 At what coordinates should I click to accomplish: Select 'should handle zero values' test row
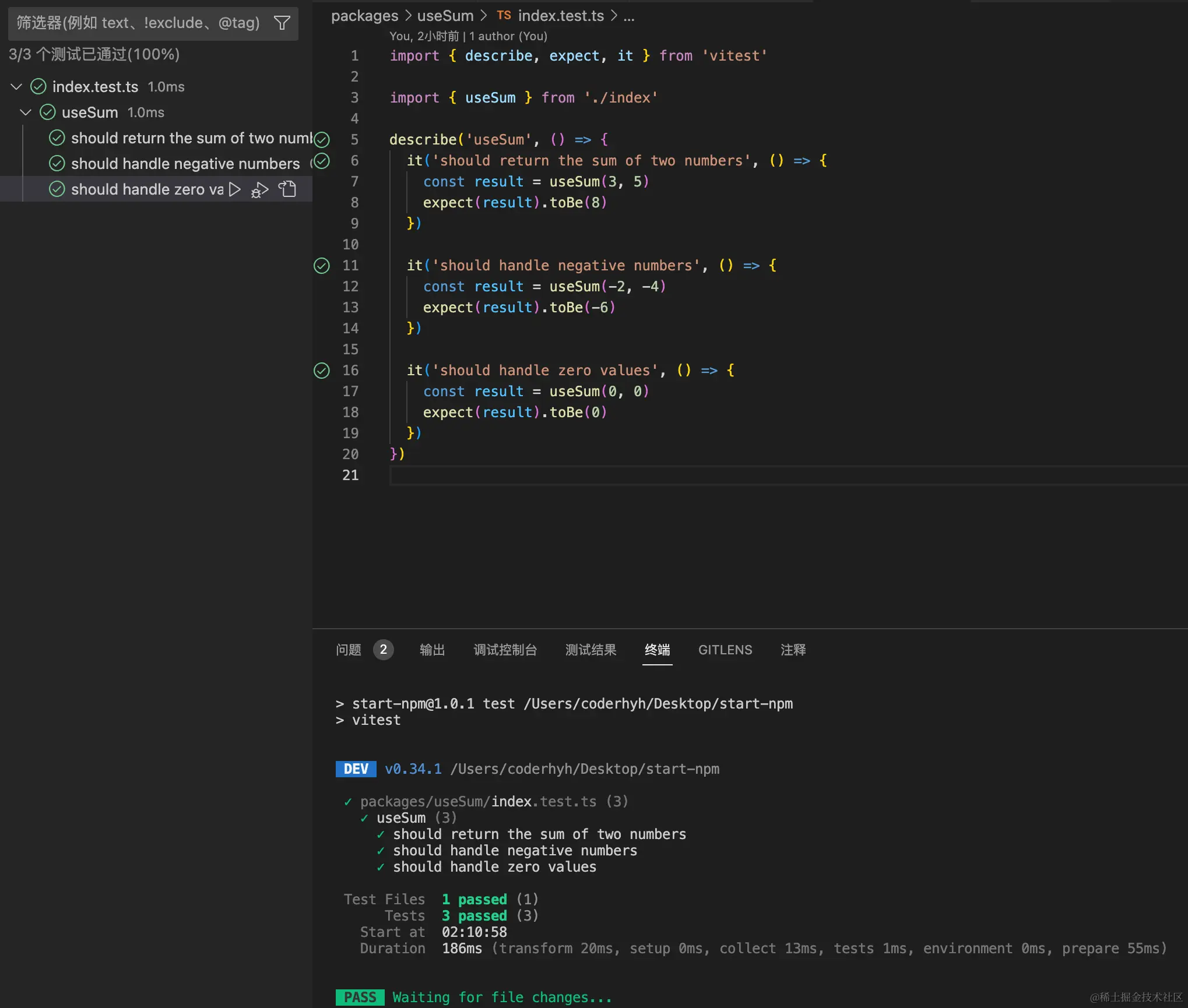pos(156,189)
